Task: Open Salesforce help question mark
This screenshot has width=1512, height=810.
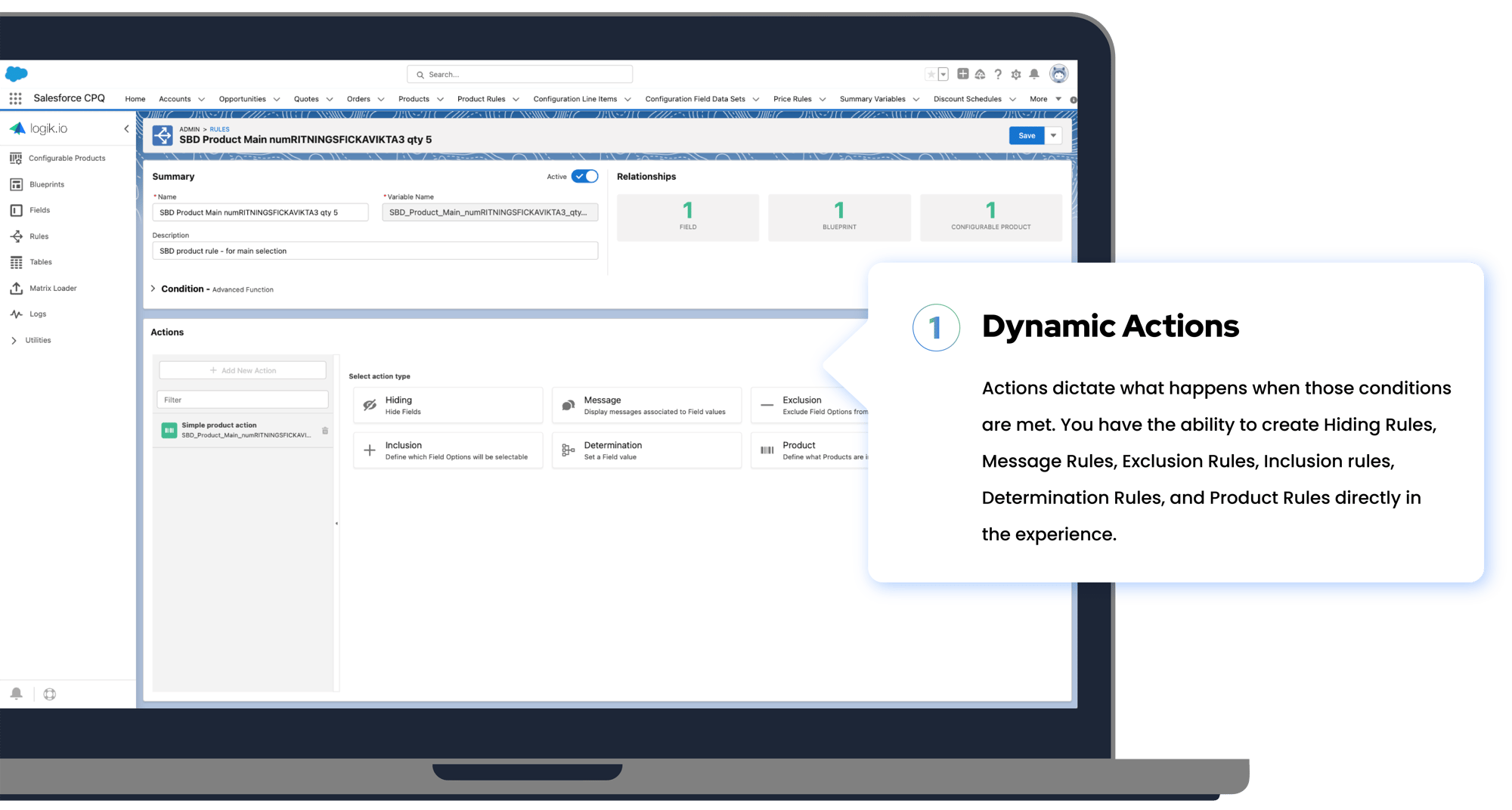Action: pyautogui.click(x=998, y=74)
